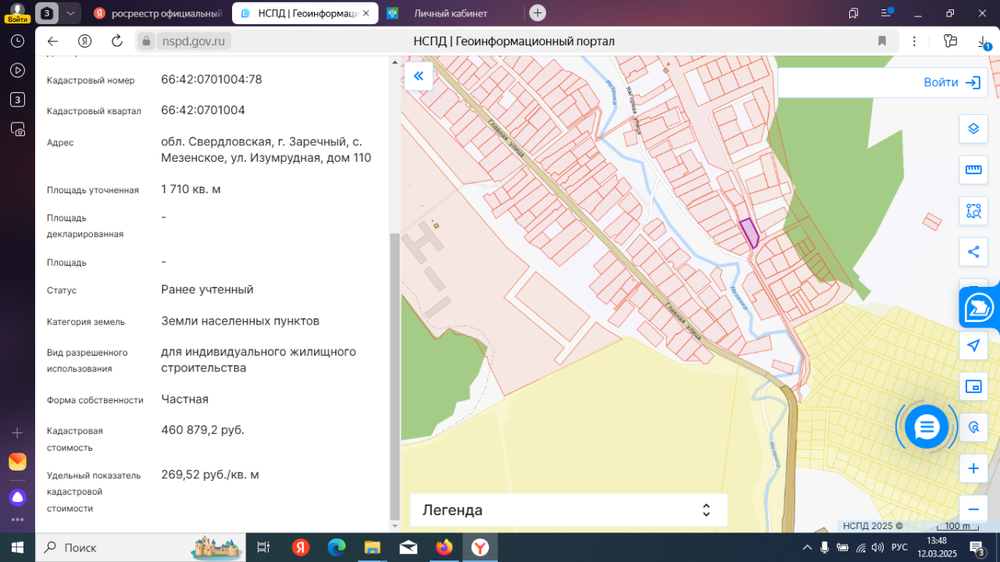1000x562 pixels.
Task: Open the map layers tool
Action: 973,129
